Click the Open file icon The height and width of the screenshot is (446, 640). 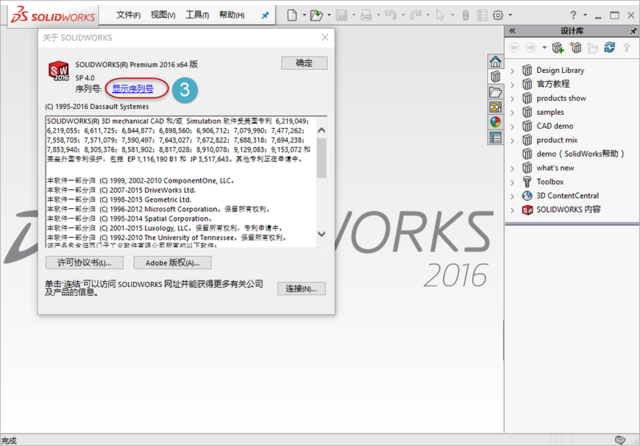(x=316, y=15)
